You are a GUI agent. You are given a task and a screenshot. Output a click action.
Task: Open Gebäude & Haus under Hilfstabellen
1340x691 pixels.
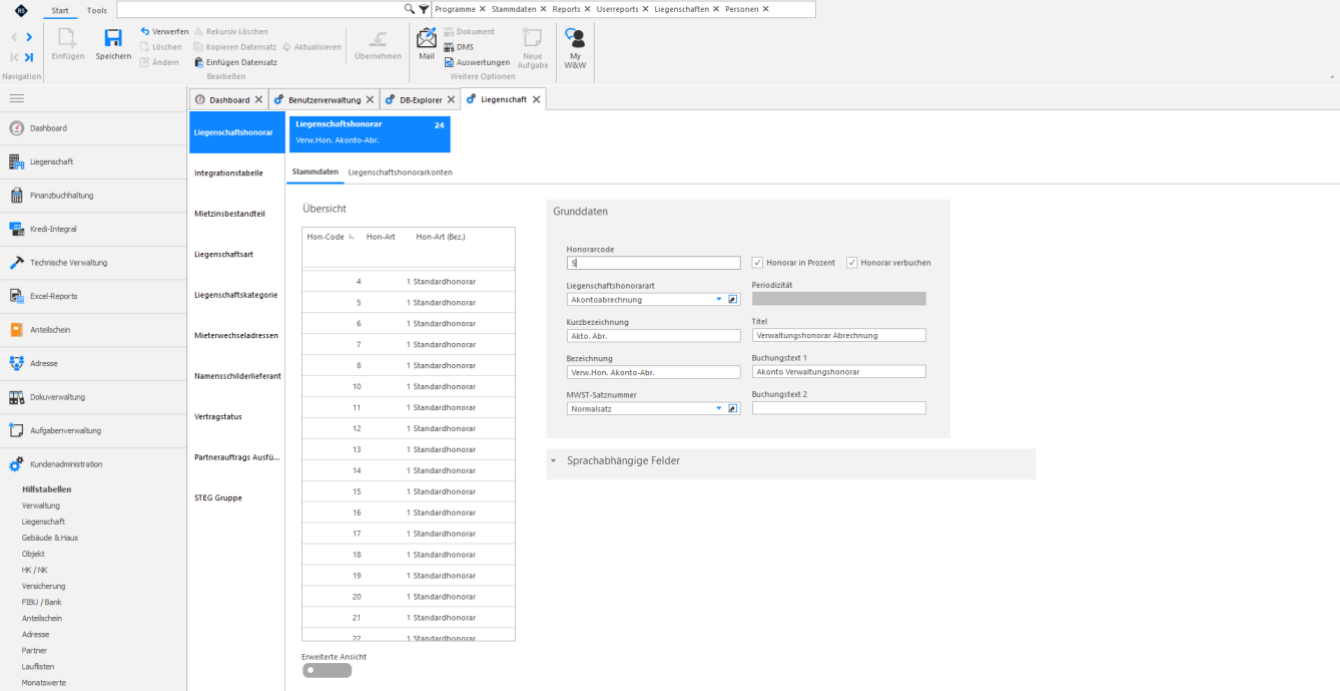[x=50, y=538]
